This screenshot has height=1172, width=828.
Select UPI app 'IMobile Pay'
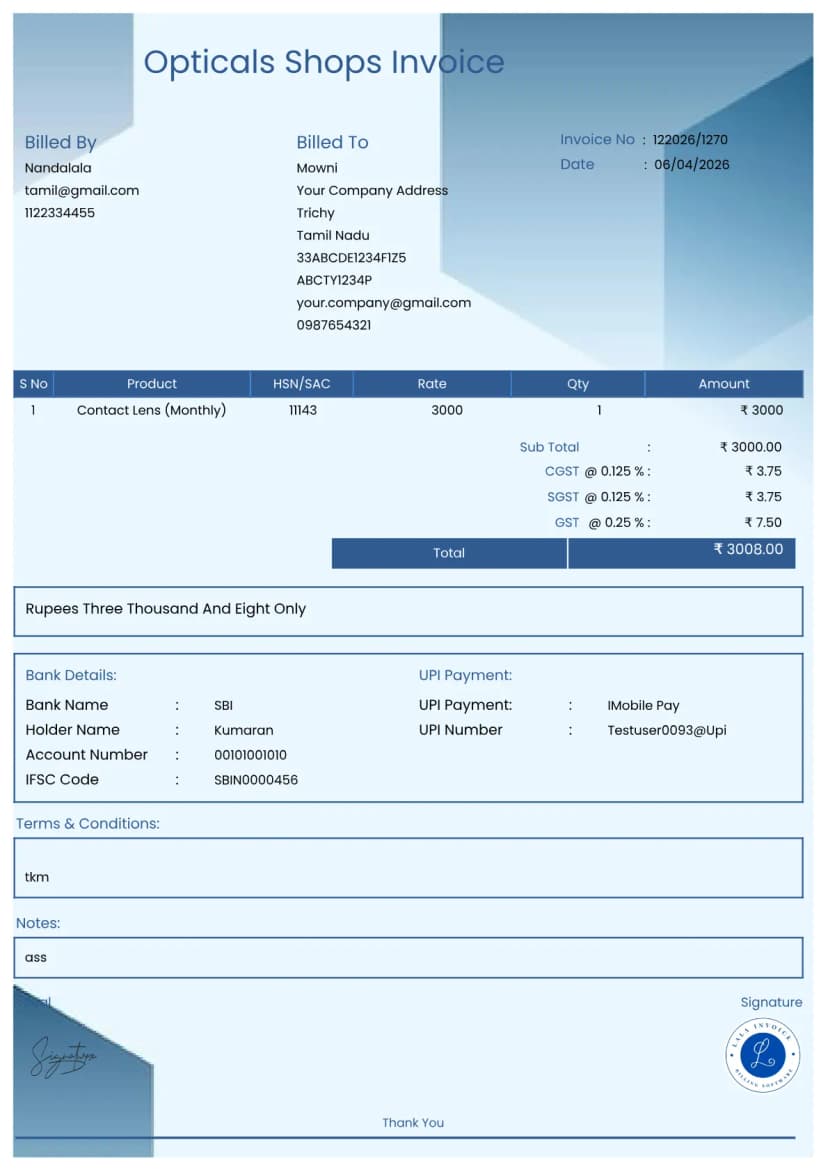(x=643, y=706)
